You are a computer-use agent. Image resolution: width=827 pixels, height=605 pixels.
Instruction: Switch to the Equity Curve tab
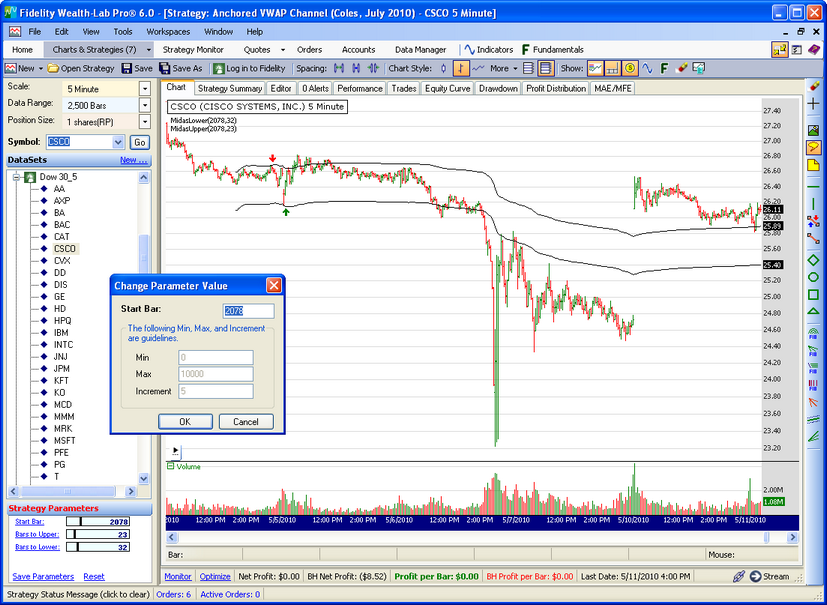point(447,88)
